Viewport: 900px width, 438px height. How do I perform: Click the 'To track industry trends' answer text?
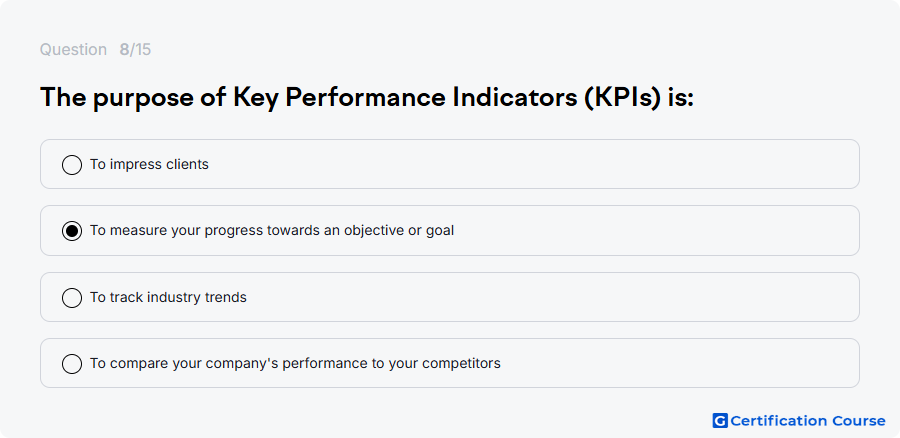pyautogui.click(x=168, y=297)
